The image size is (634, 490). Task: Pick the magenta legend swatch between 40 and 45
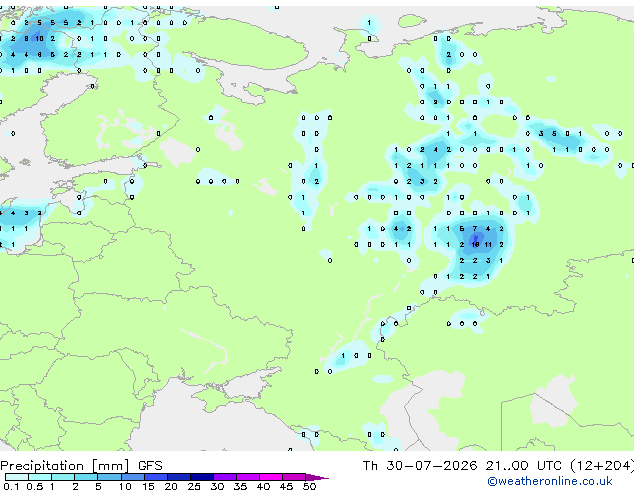(x=271, y=477)
